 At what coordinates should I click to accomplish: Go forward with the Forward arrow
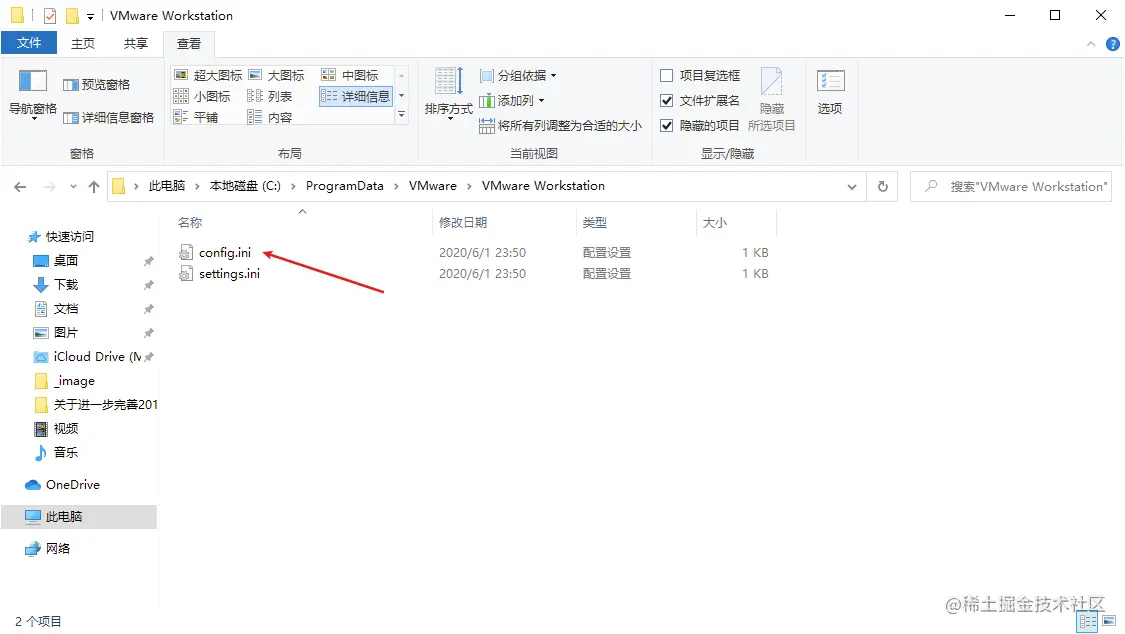(x=50, y=186)
